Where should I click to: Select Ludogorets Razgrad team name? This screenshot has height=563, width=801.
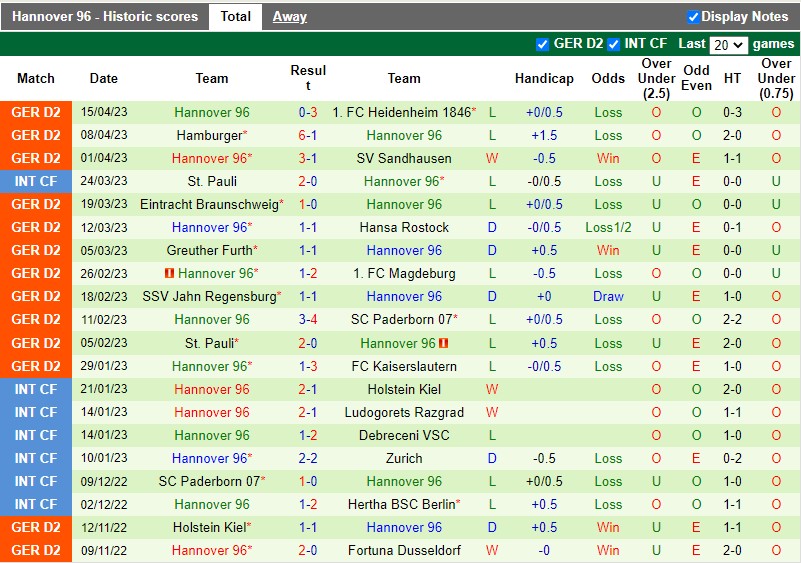coord(404,412)
